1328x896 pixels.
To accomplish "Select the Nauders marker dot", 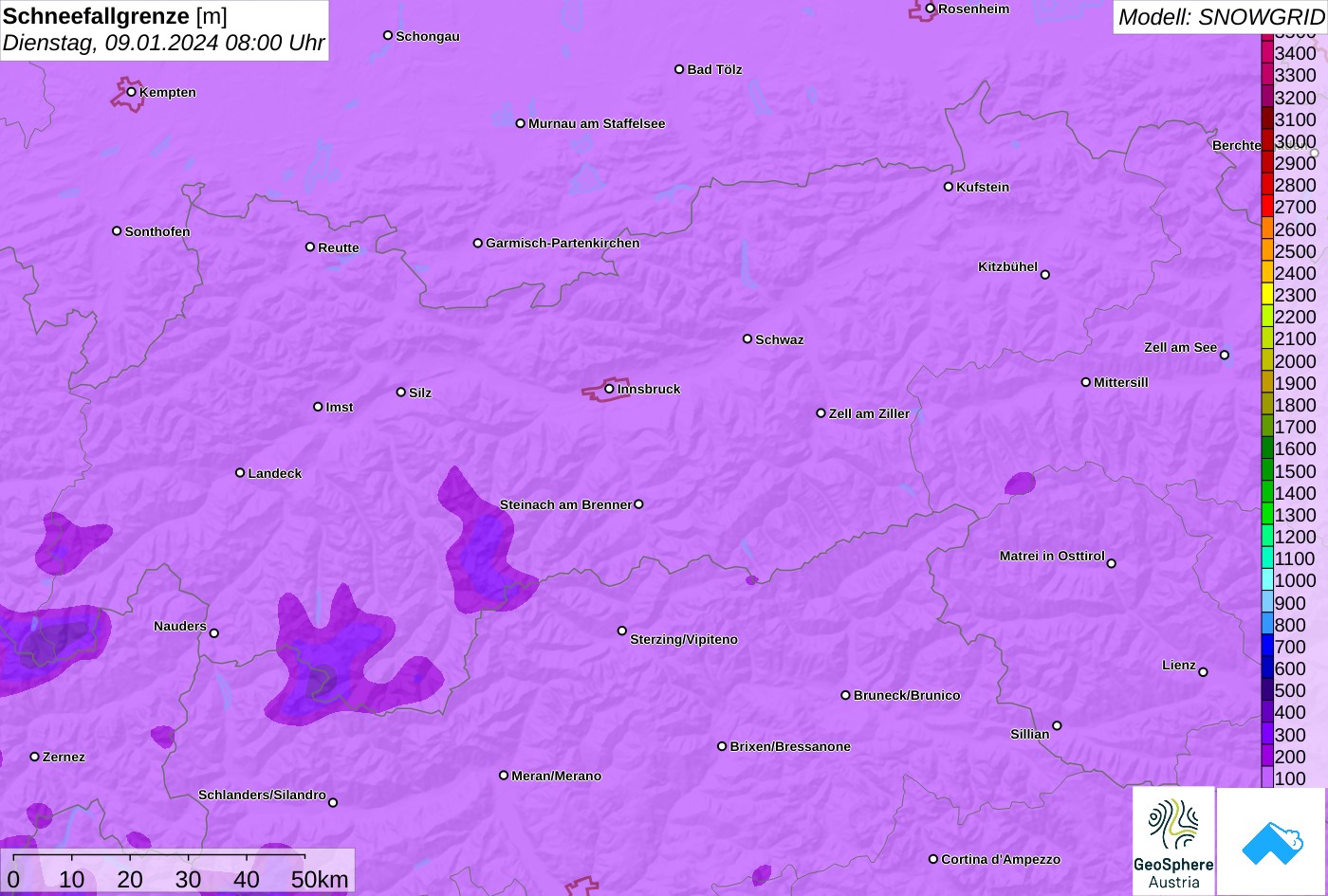I will click(x=214, y=633).
